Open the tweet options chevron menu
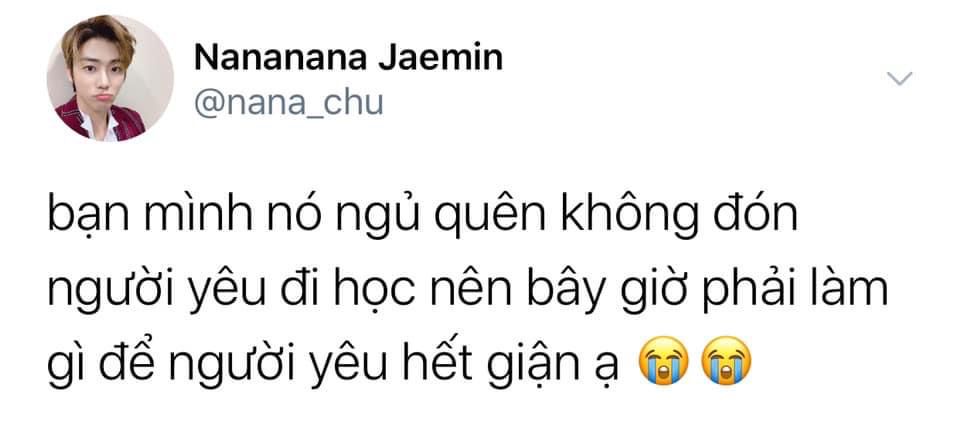This screenshot has height=438, width=960. [x=899, y=78]
